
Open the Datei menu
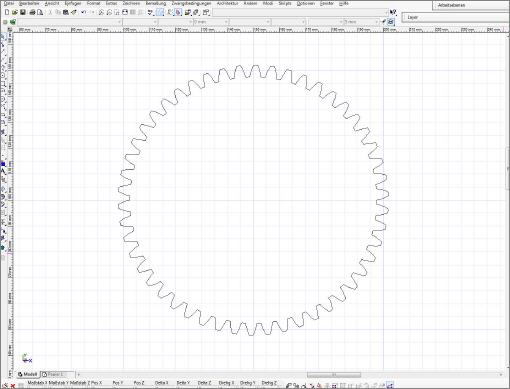pyautogui.click(x=9, y=3)
